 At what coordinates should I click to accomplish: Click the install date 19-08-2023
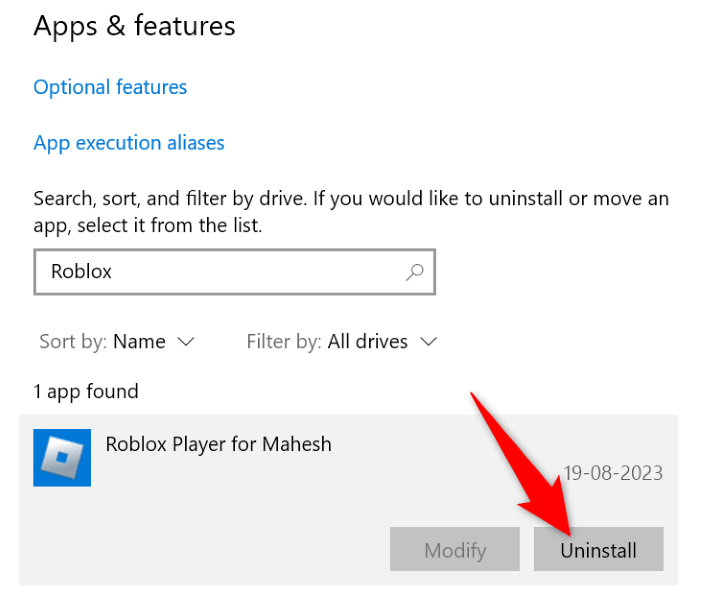tap(612, 473)
